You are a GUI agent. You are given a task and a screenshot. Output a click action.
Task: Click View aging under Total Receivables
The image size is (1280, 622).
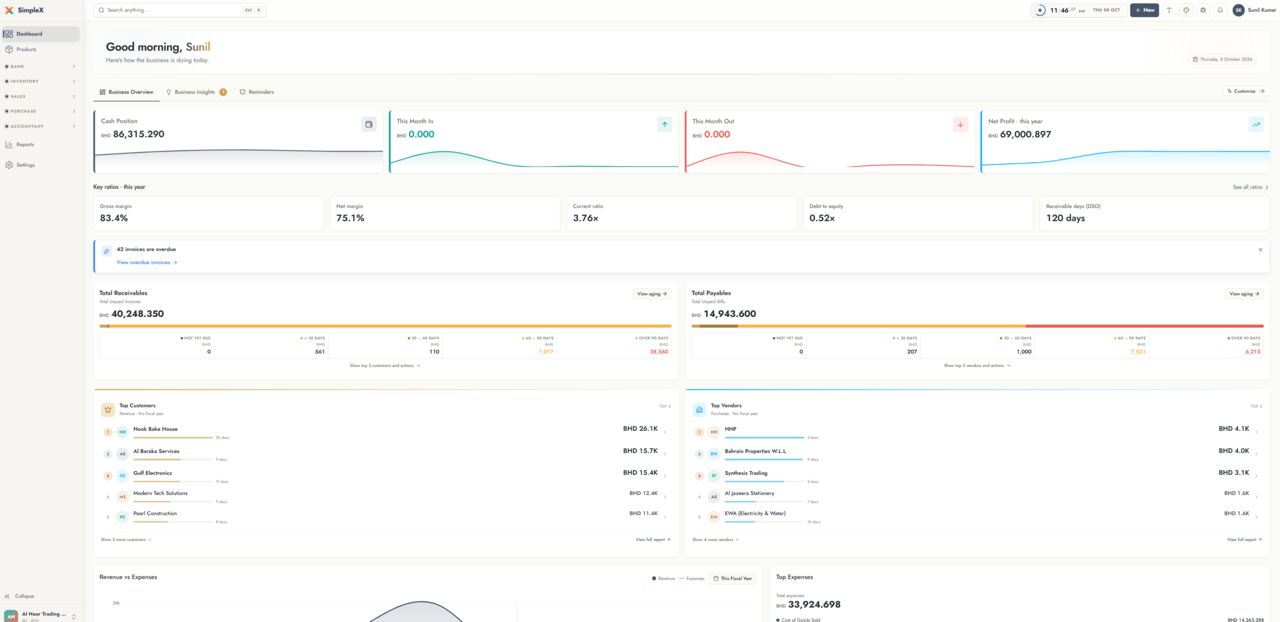(652, 294)
